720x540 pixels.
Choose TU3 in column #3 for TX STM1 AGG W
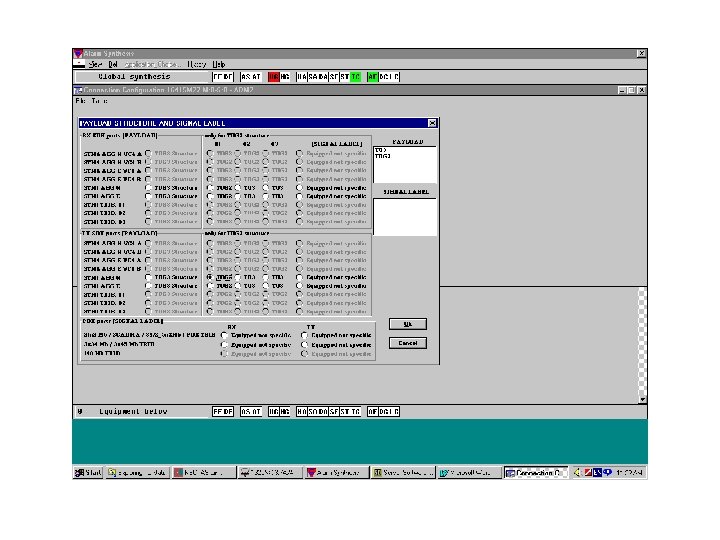266,277
